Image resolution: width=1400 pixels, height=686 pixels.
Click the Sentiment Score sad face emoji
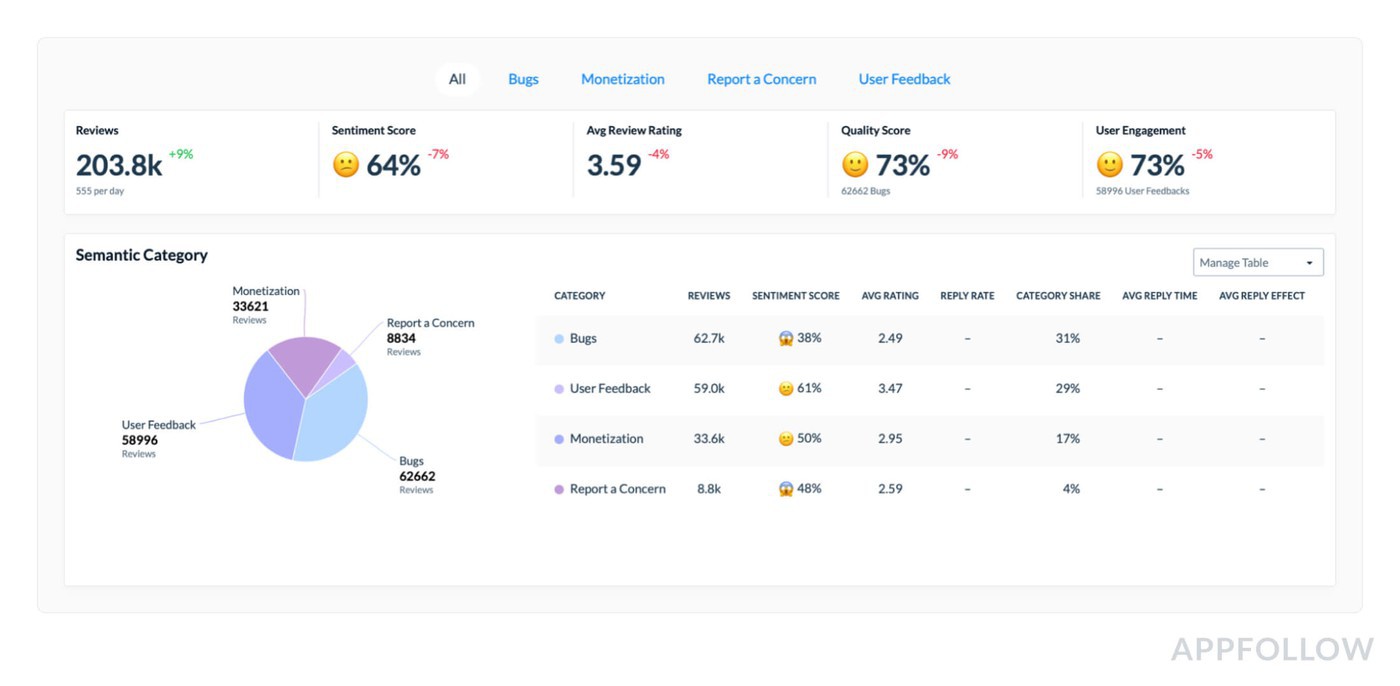tap(346, 165)
